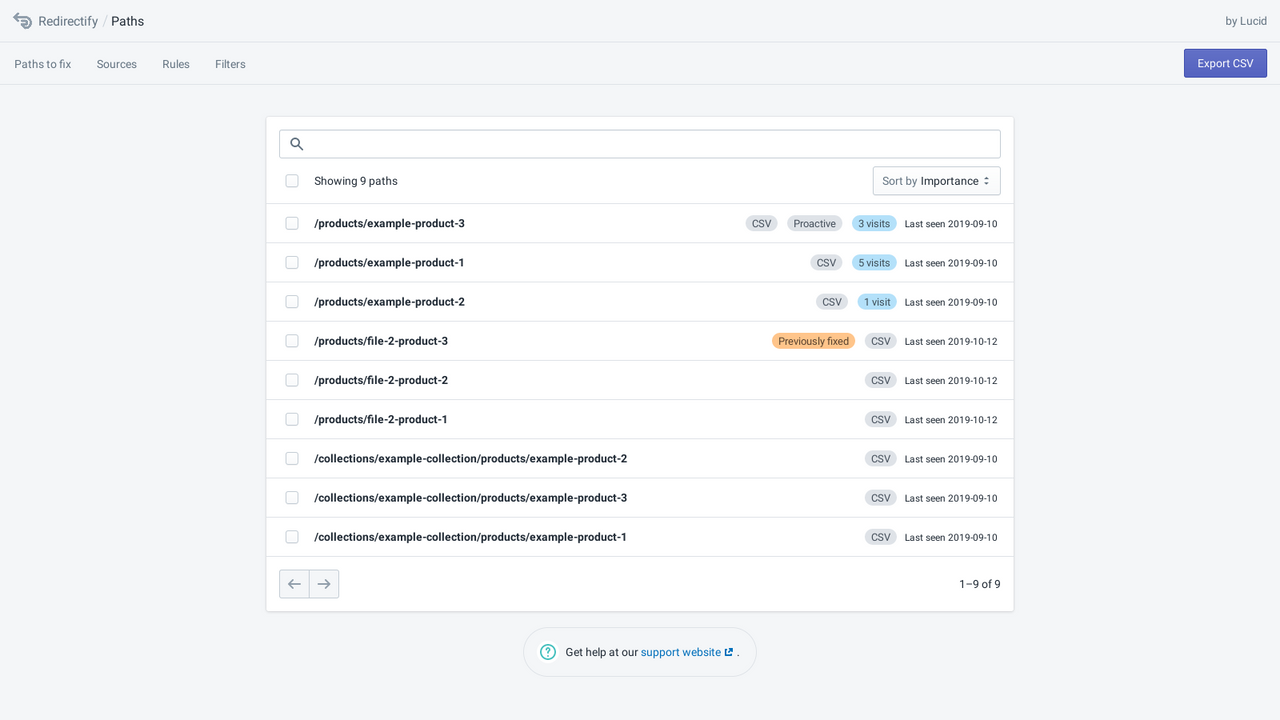Click the Previously fixed badge

point(814,341)
